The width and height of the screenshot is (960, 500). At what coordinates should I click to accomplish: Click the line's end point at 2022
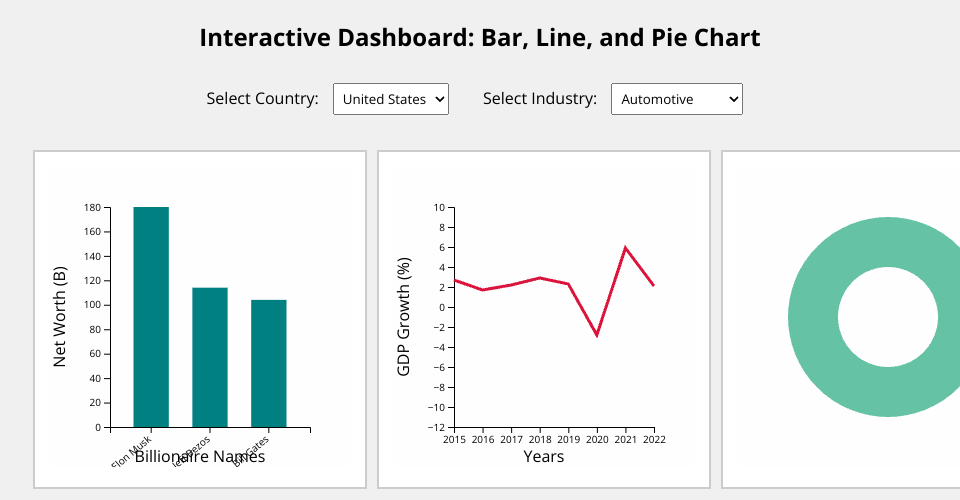point(653,285)
